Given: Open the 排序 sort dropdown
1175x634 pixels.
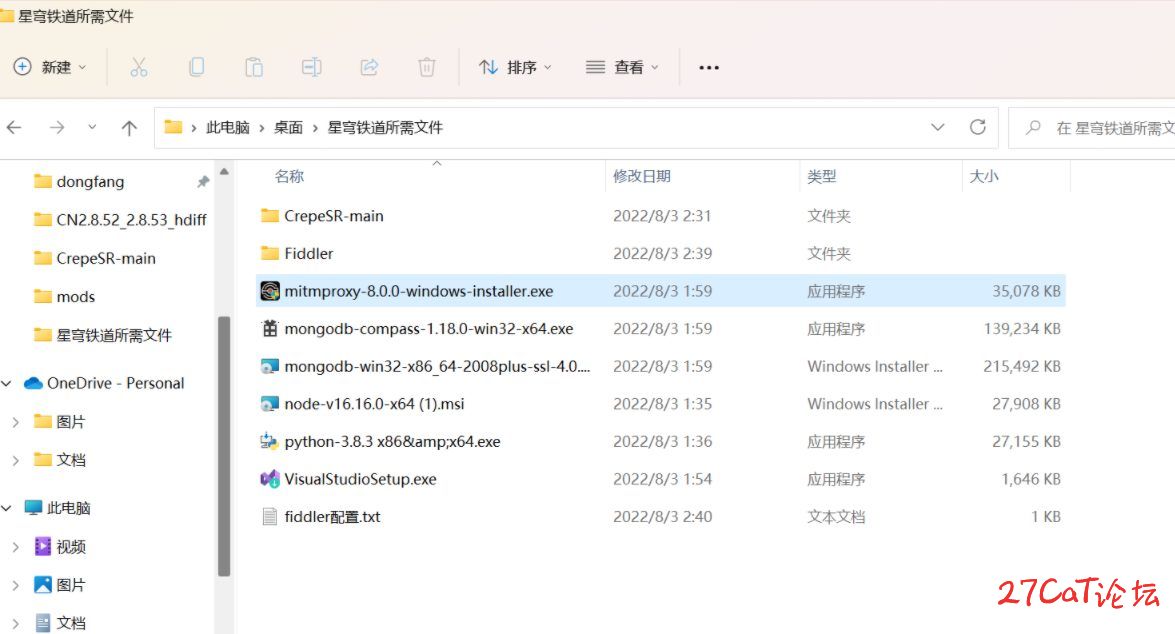Looking at the screenshot, I should click(x=516, y=67).
